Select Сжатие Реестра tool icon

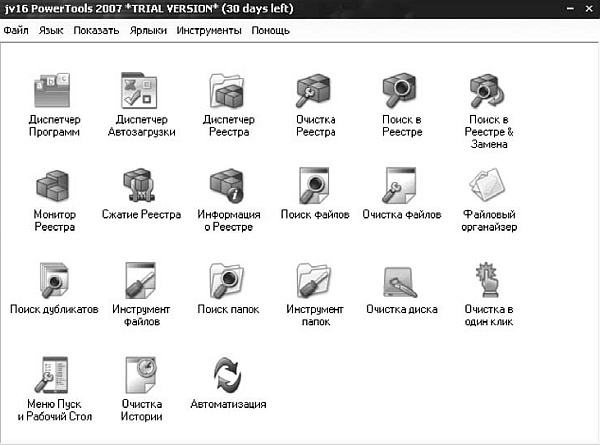point(140,185)
